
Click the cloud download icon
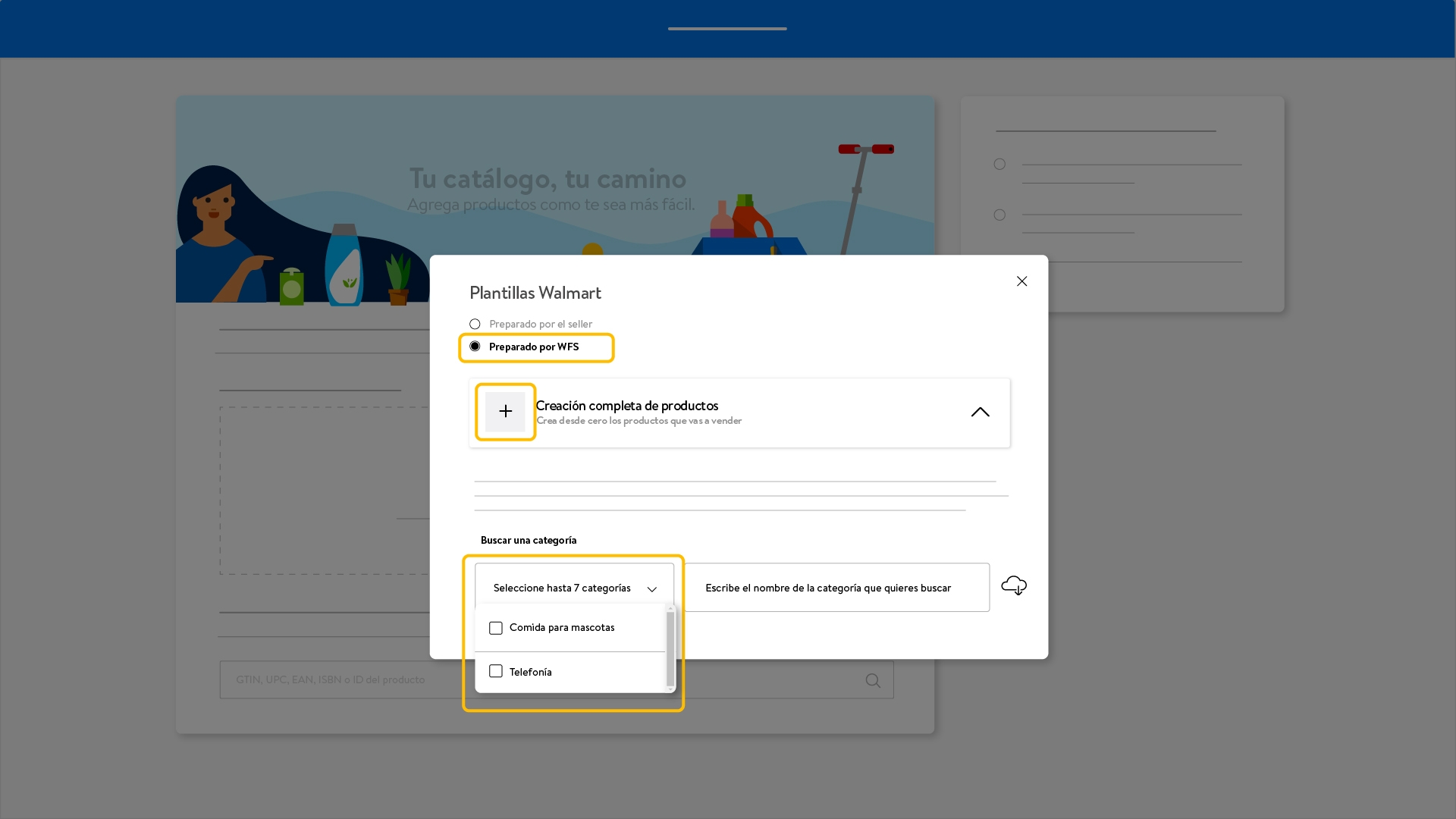tap(1014, 585)
